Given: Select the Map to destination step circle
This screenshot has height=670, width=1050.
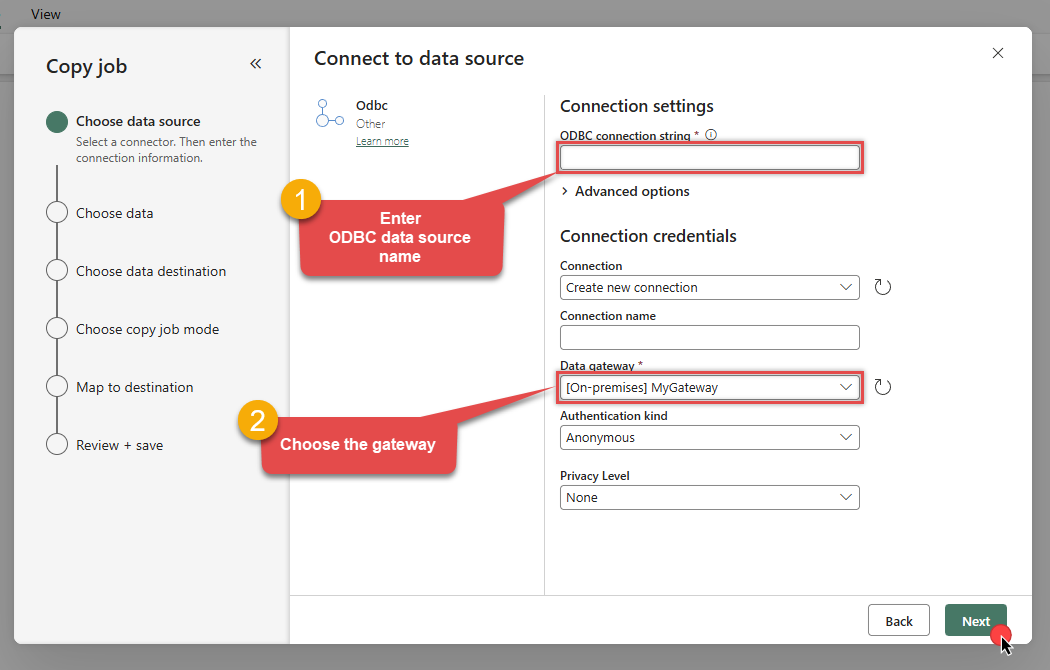Looking at the screenshot, I should click(x=57, y=387).
